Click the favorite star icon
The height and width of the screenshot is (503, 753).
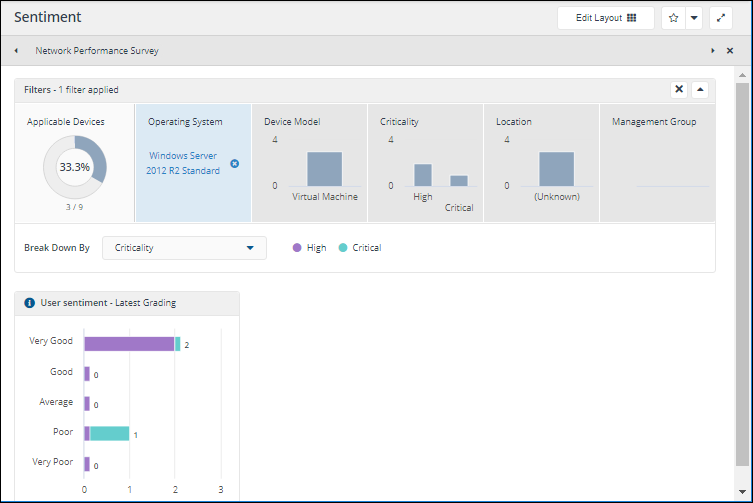(674, 18)
